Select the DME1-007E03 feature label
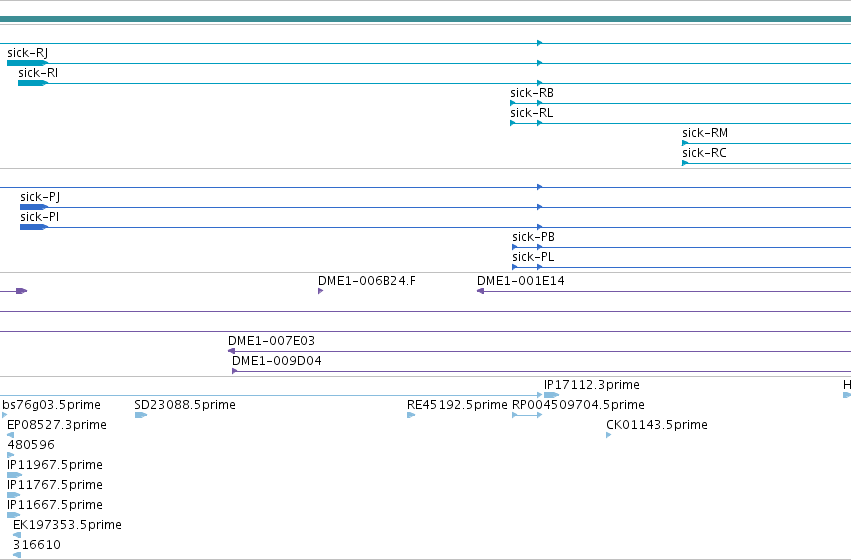Viewport: 851px width, 560px height. (271, 341)
